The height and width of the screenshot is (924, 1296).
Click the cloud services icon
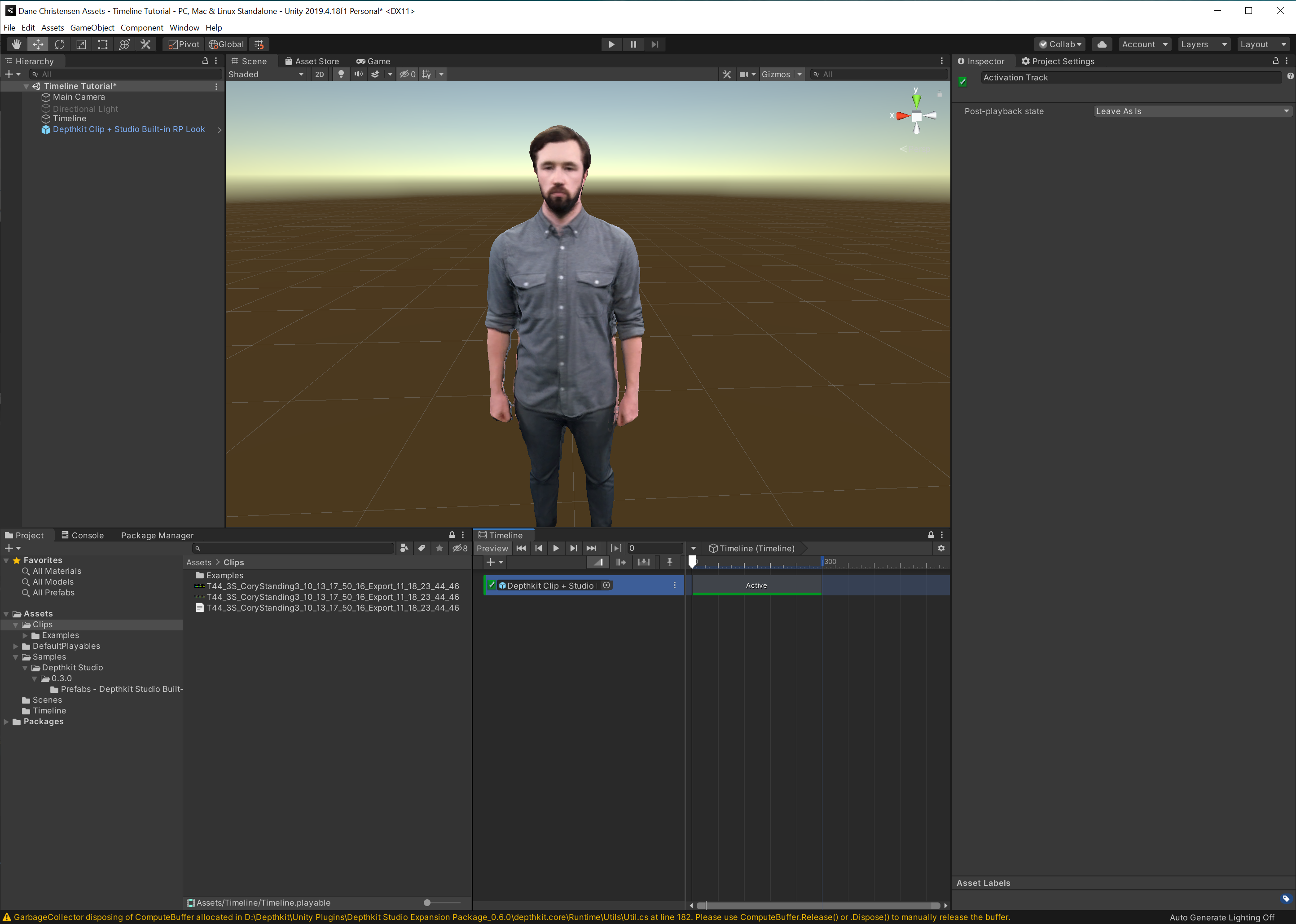tap(1102, 44)
